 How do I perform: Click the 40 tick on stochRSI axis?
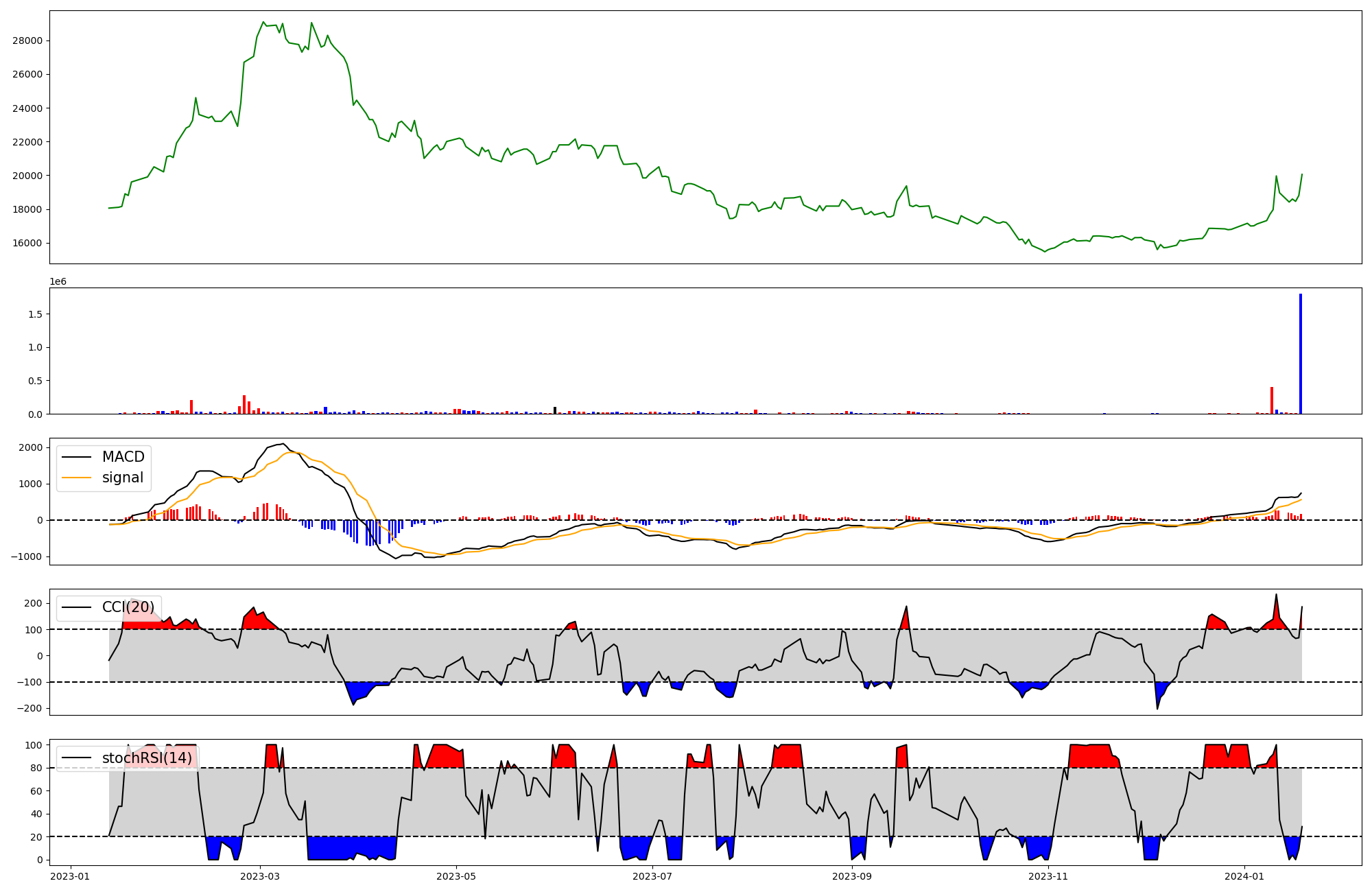[36, 814]
